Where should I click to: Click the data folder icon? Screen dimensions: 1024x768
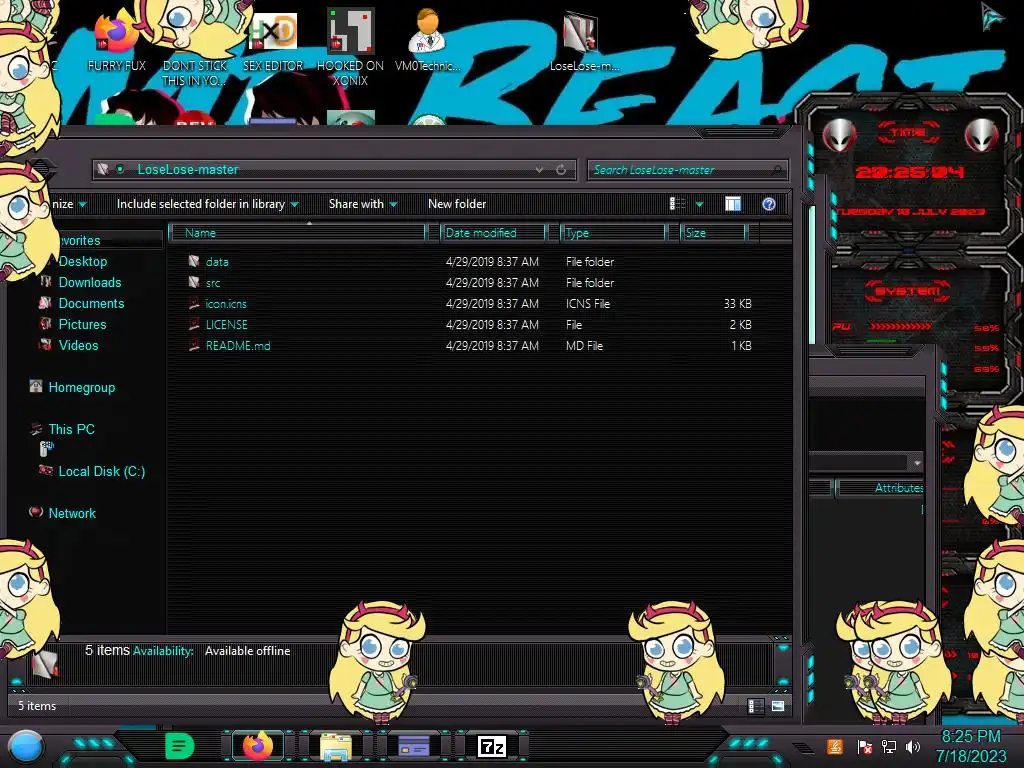(x=194, y=261)
